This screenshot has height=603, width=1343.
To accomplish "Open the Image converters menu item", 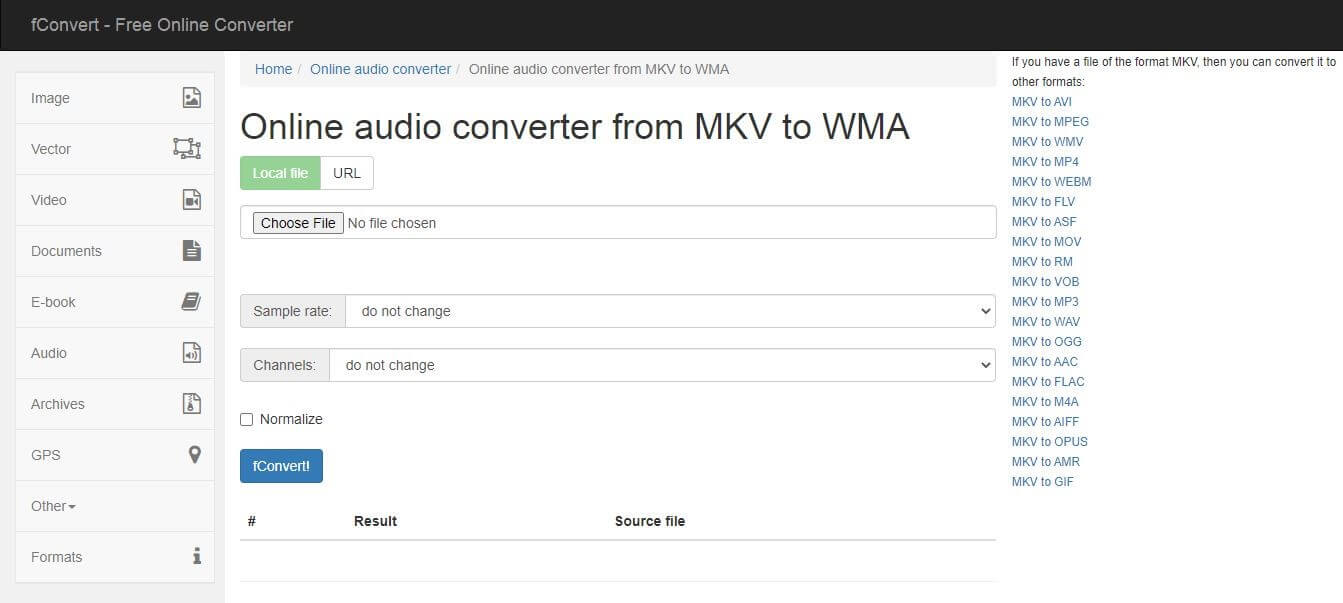I will (115, 98).
